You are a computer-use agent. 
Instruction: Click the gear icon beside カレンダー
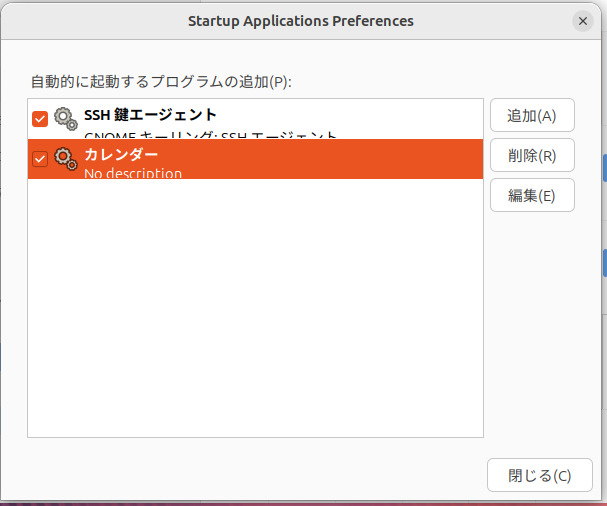coord(66,158)
